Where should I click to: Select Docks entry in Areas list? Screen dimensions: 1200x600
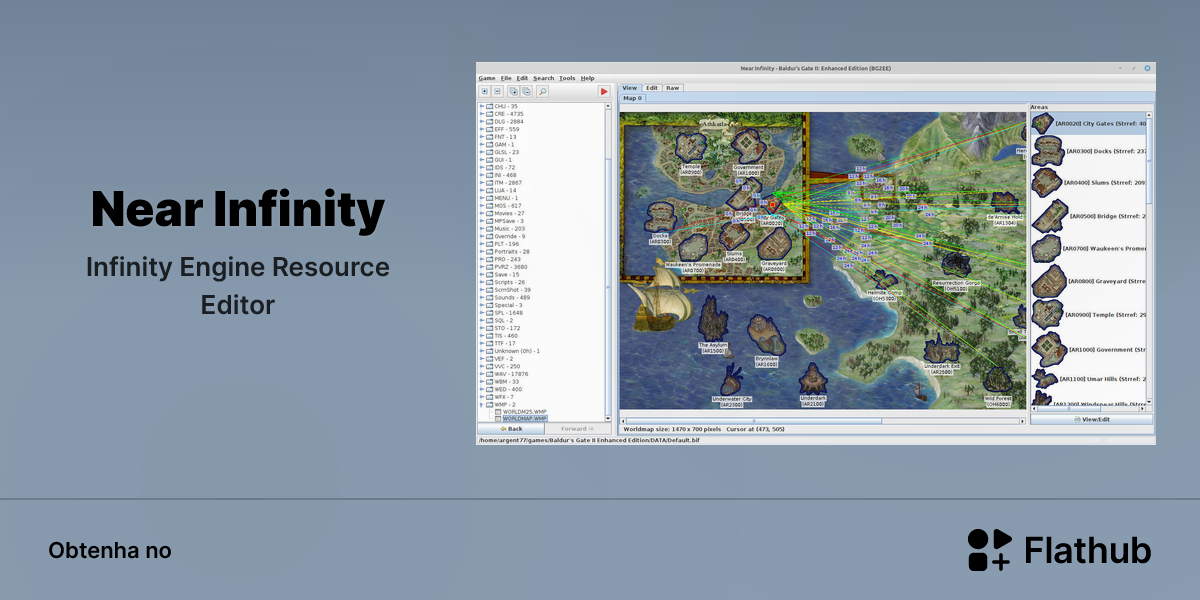[1089, 151]
